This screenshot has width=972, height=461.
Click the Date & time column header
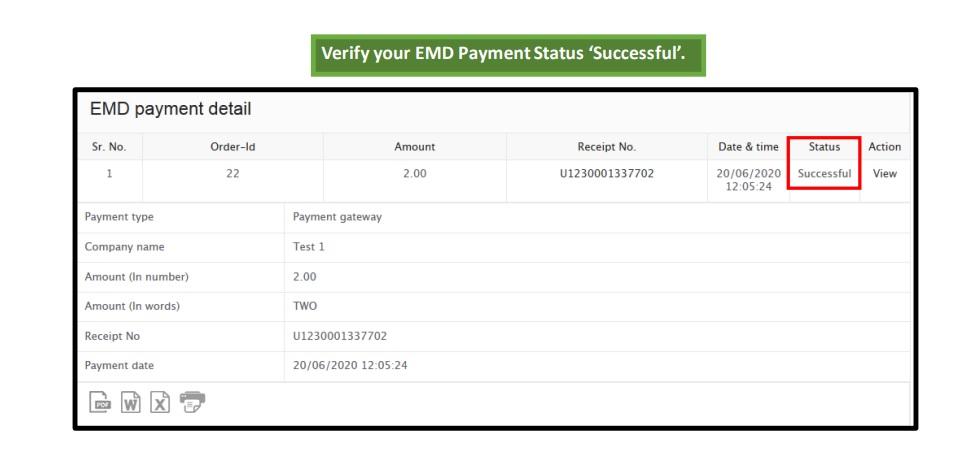coord(748,147)
